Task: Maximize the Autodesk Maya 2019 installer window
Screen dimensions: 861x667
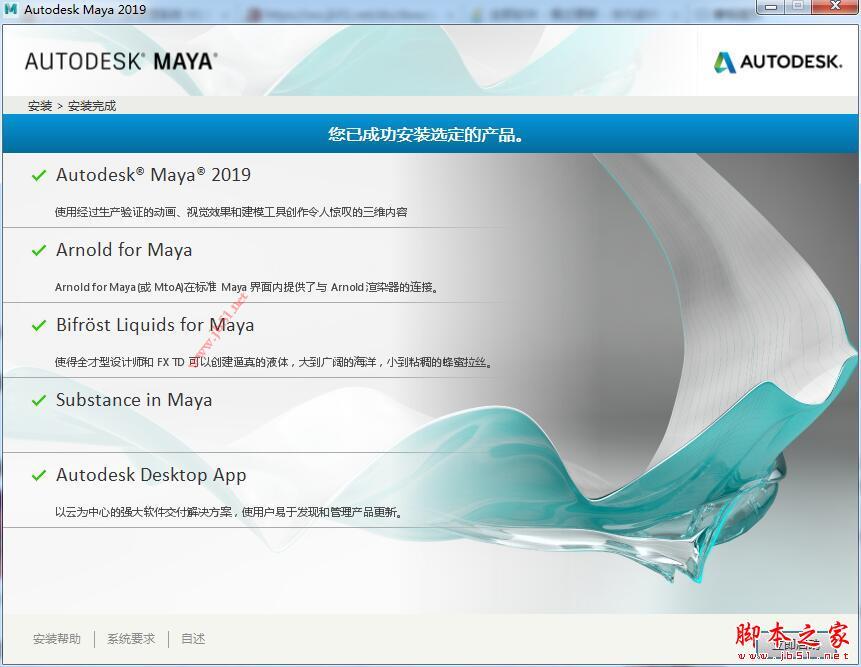Action: click(798, 7)
